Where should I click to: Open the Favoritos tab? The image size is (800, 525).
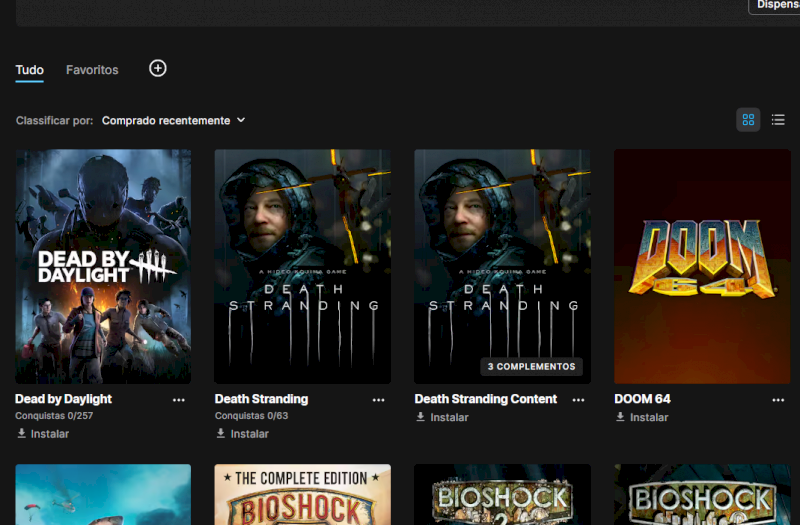coord(92,70)
